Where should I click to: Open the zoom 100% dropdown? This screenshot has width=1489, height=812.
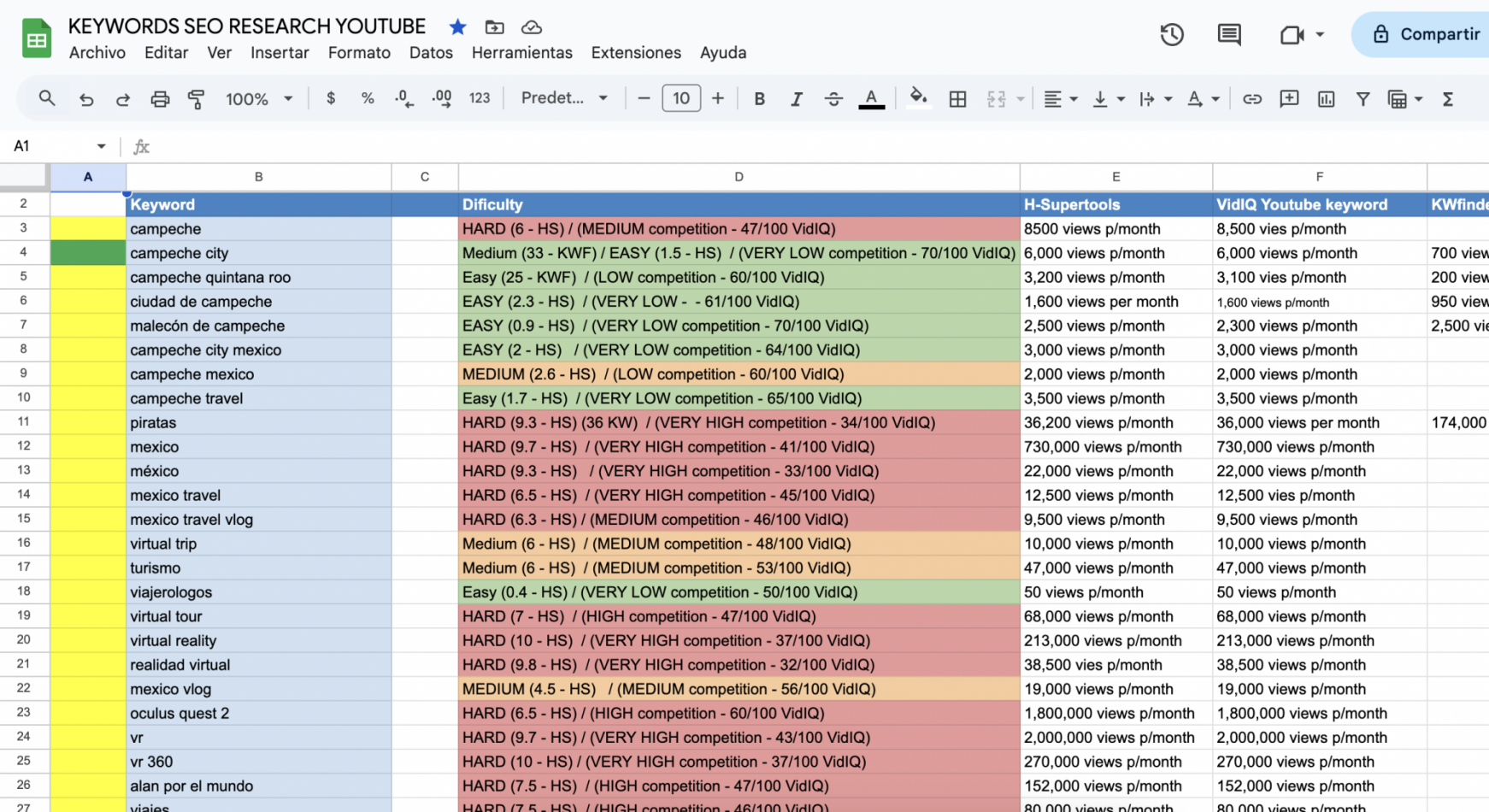tap(258, 99)
